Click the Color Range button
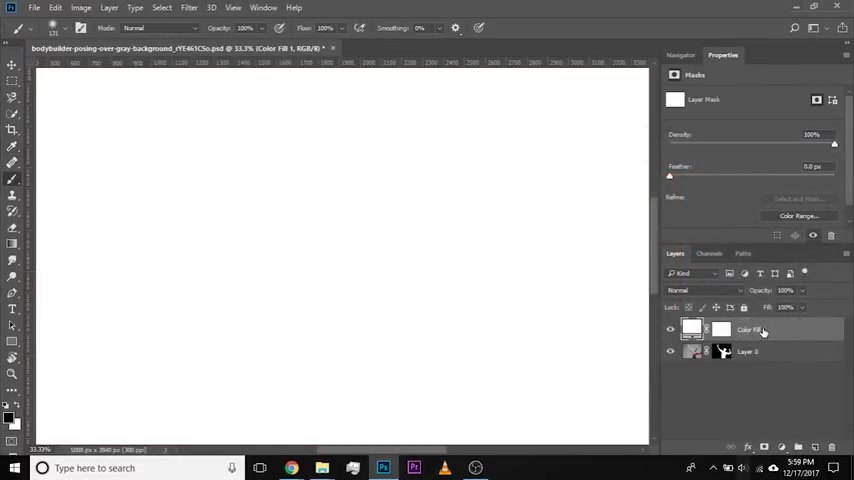Viewport: 854px width, 480px height. click(799, 216)
